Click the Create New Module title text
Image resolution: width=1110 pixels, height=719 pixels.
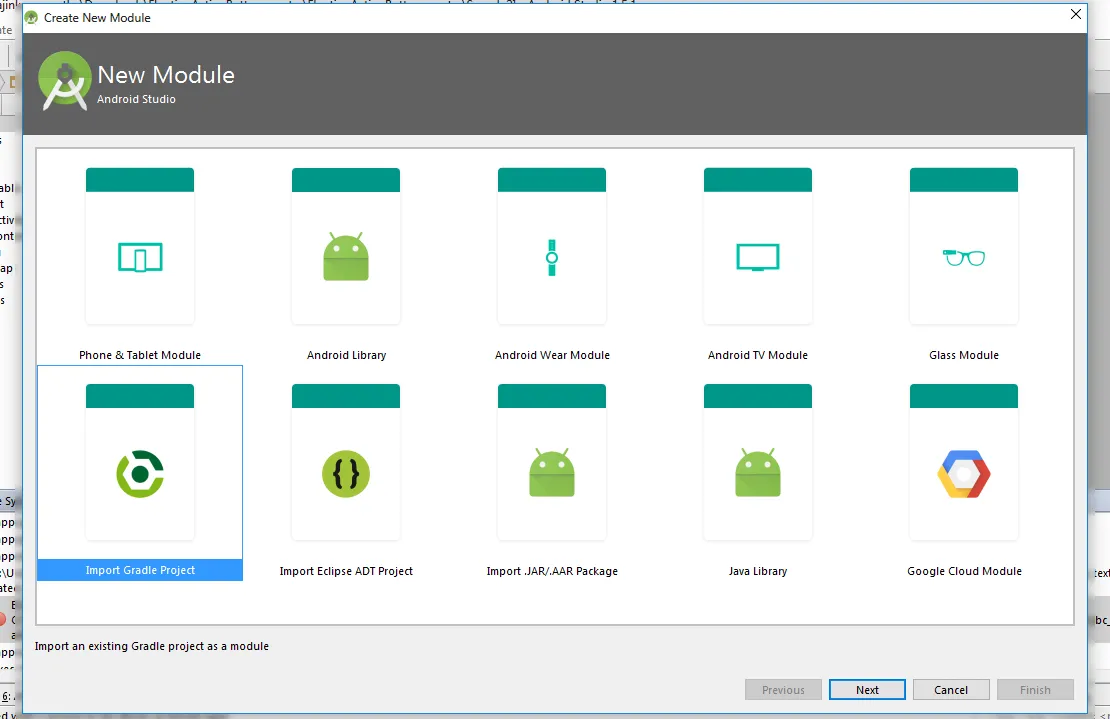97,18
